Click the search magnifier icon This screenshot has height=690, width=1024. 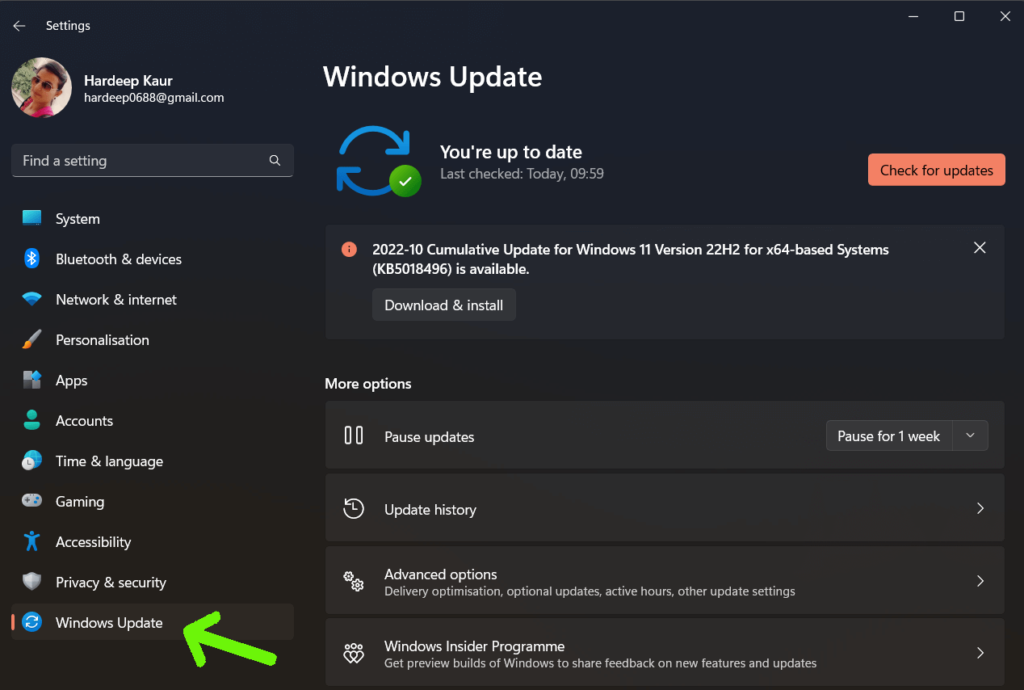[x=275, y=161]
